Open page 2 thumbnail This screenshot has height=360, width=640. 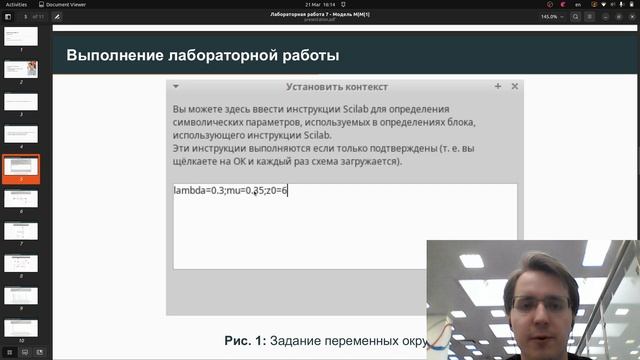(21, 69)
